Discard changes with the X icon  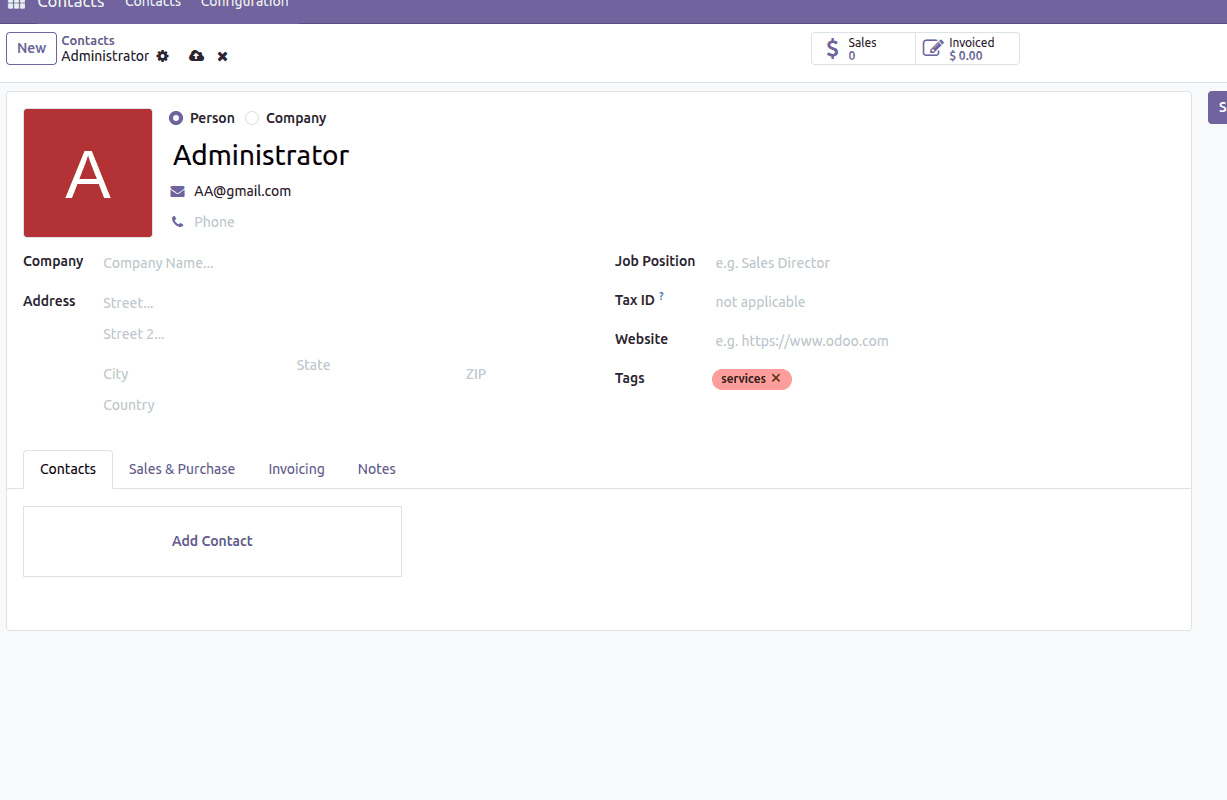click(222, 56)
